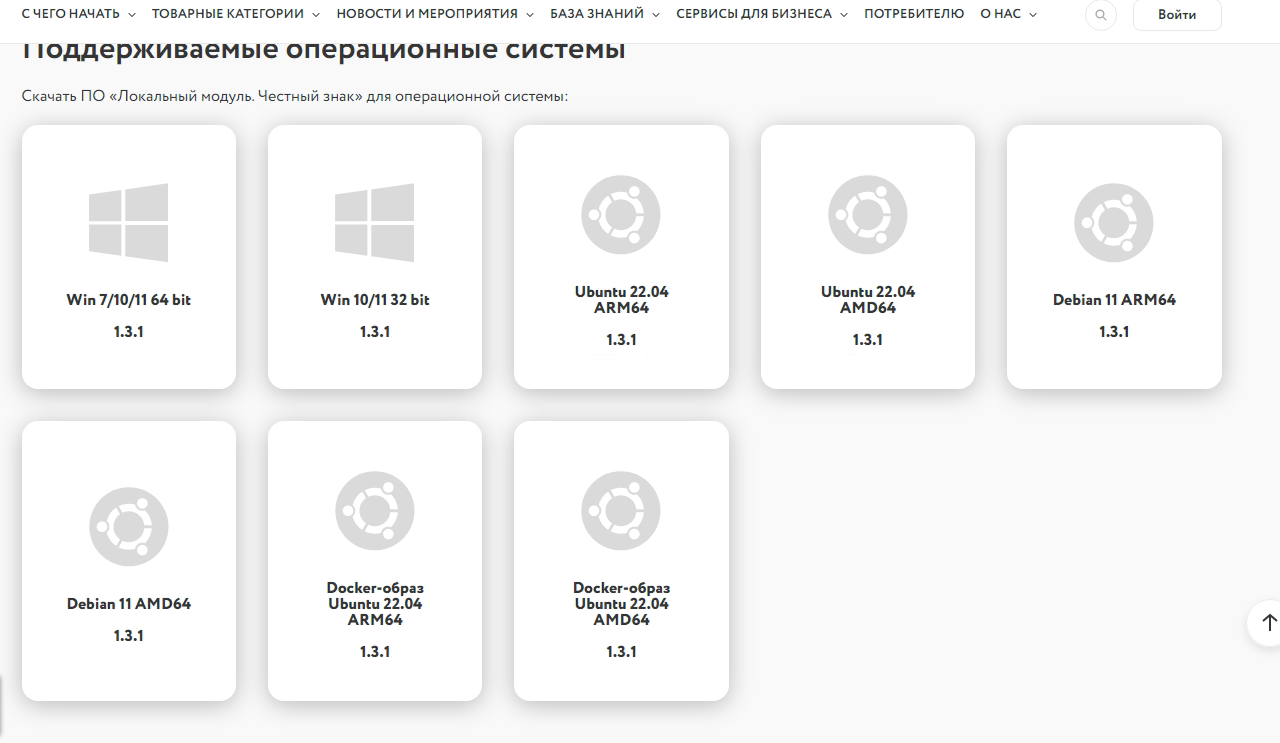This screenshot has height=743, width=1280.
Task: Click version 1.3.1 under Docker-образ AMD64
Action: (621, 652)
